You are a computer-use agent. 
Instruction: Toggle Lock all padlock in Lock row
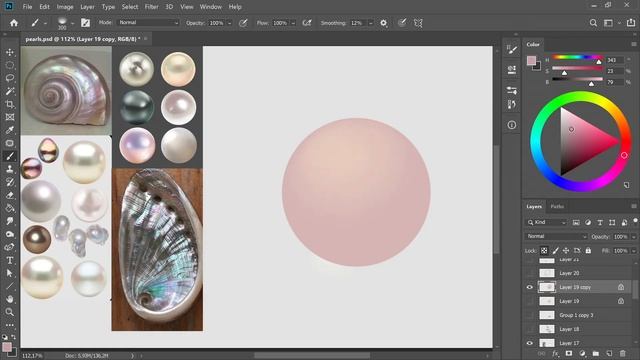[588, 250]
